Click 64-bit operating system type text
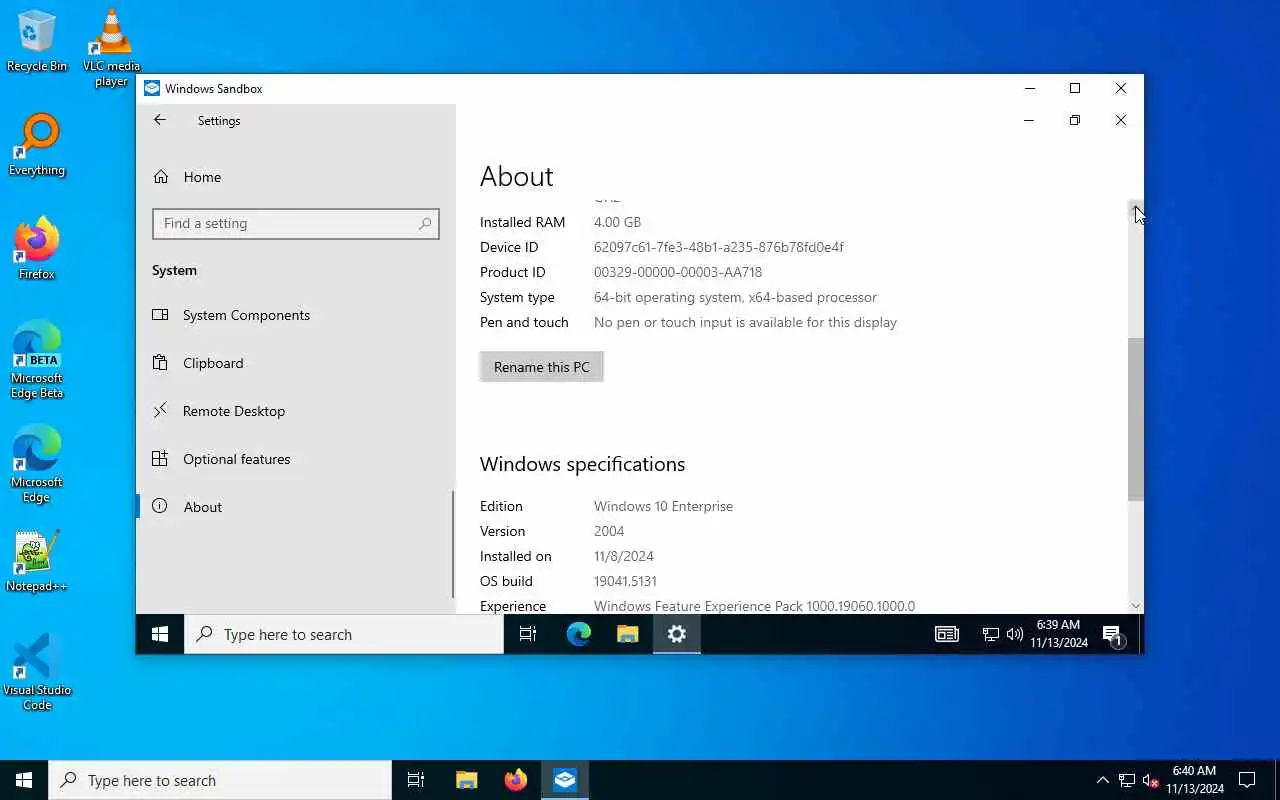The height and width of the screenshot is (800, 1280). point(735,297)
